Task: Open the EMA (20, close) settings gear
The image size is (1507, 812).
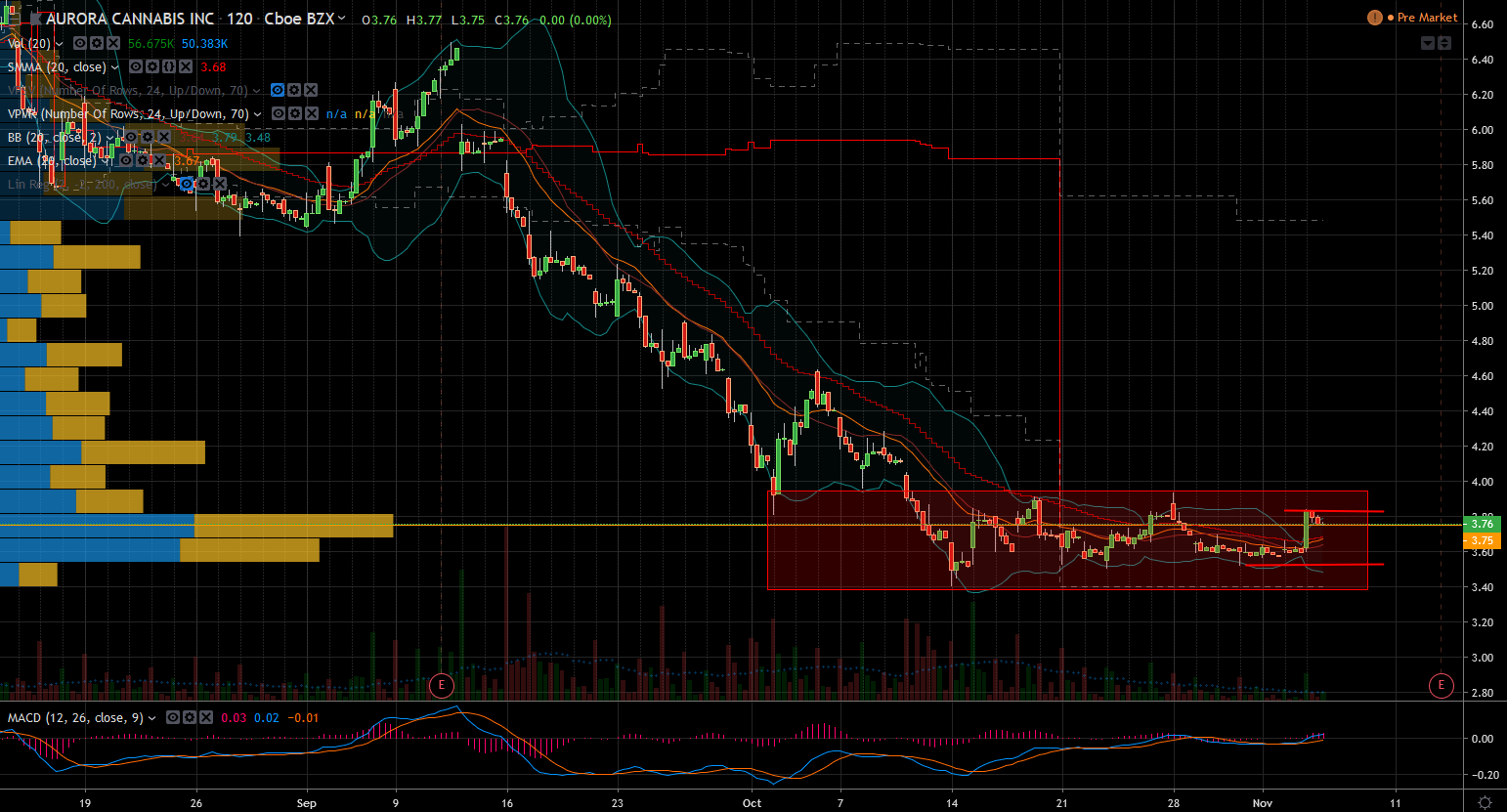Action: 143,161
